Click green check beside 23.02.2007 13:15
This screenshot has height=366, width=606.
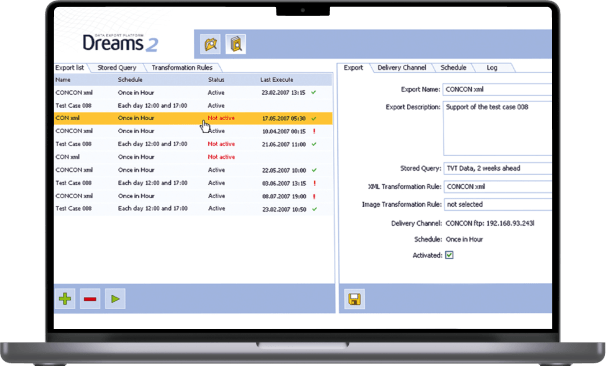click(313, 93)
